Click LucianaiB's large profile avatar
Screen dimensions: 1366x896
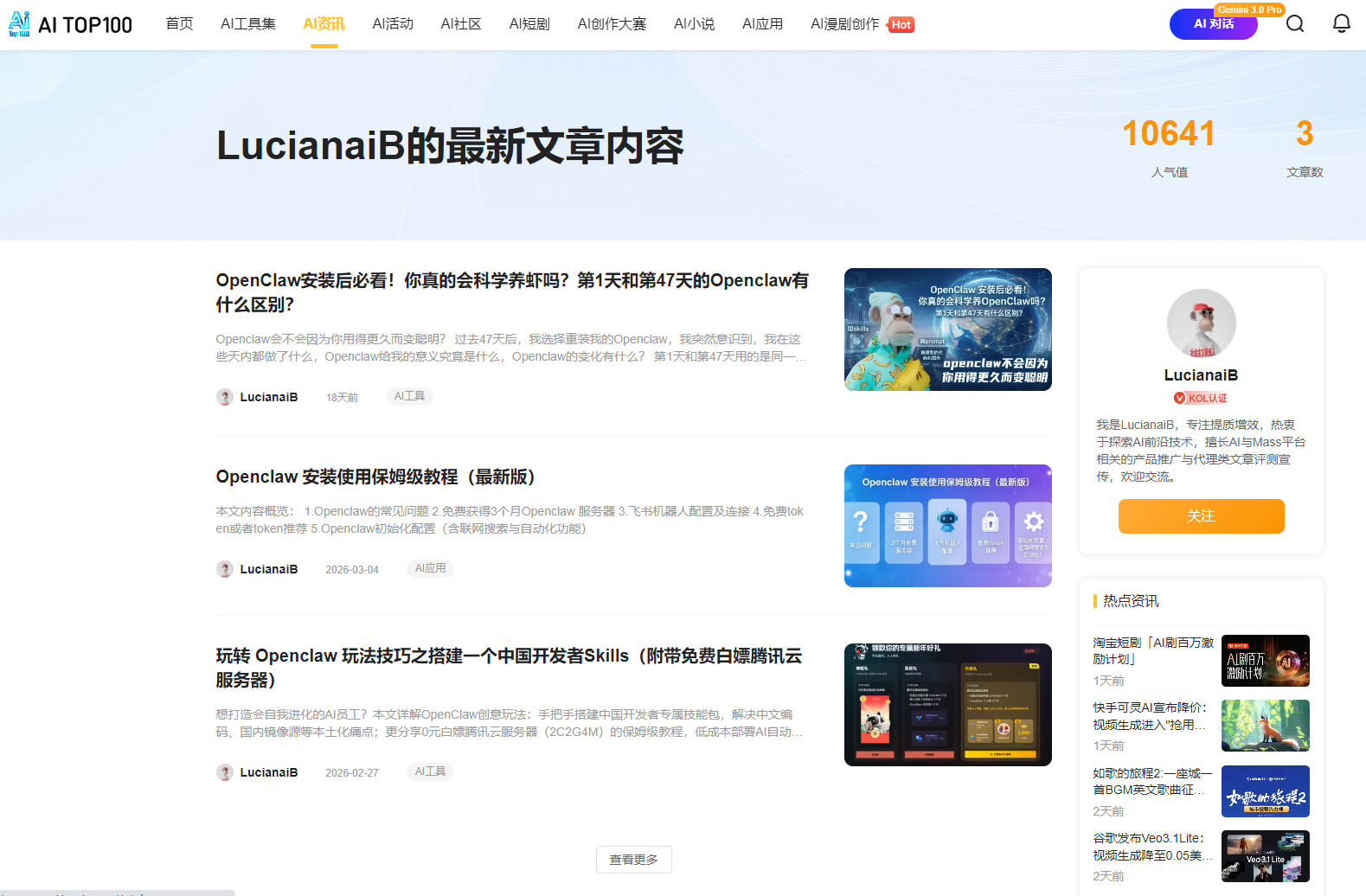coord(1201,323)
